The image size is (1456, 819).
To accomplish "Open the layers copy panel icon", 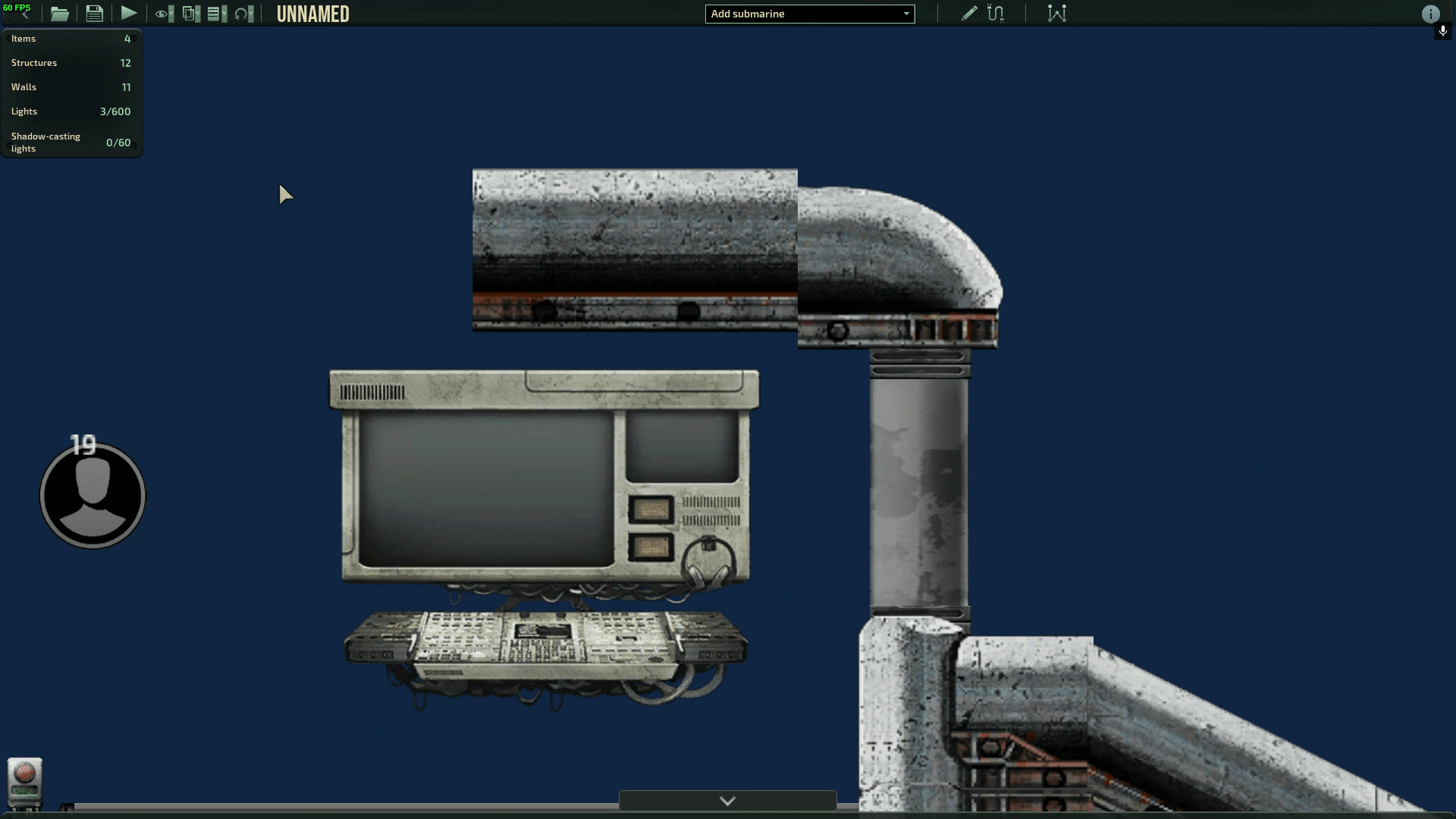I will (190, 14).
